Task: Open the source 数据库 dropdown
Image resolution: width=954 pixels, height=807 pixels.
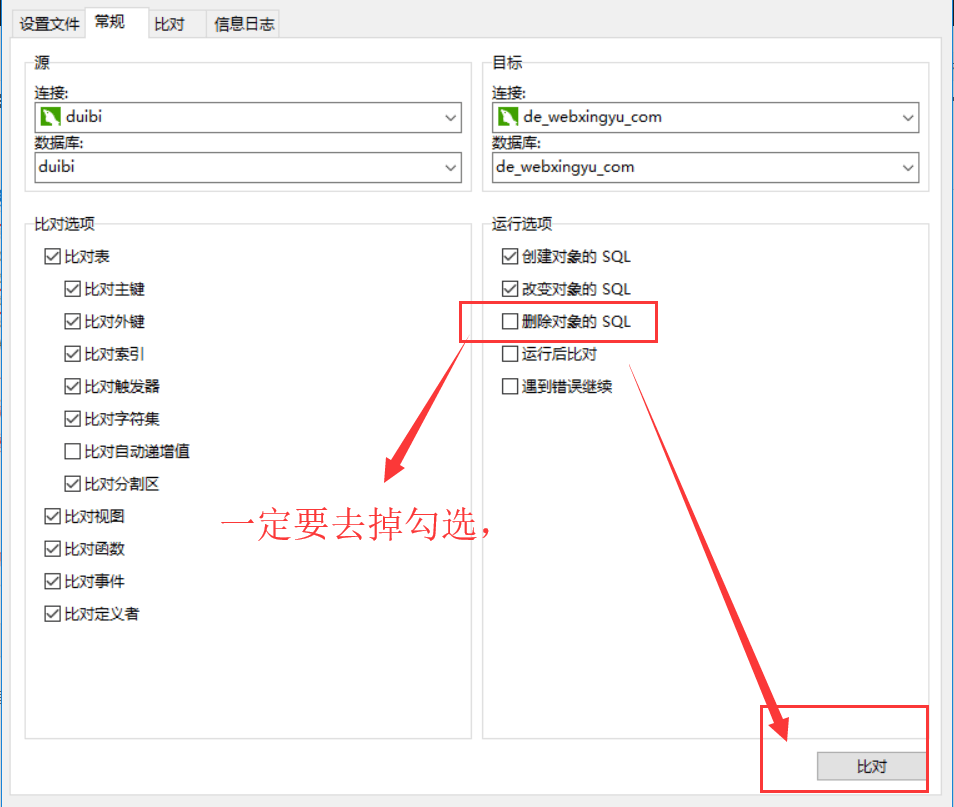Action: 450,167
